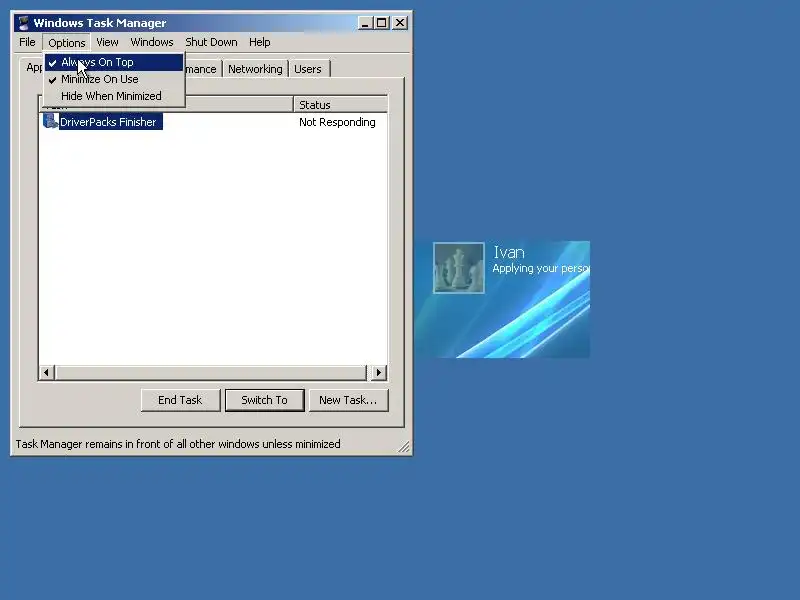Click the status bar help text

point(178,444)
